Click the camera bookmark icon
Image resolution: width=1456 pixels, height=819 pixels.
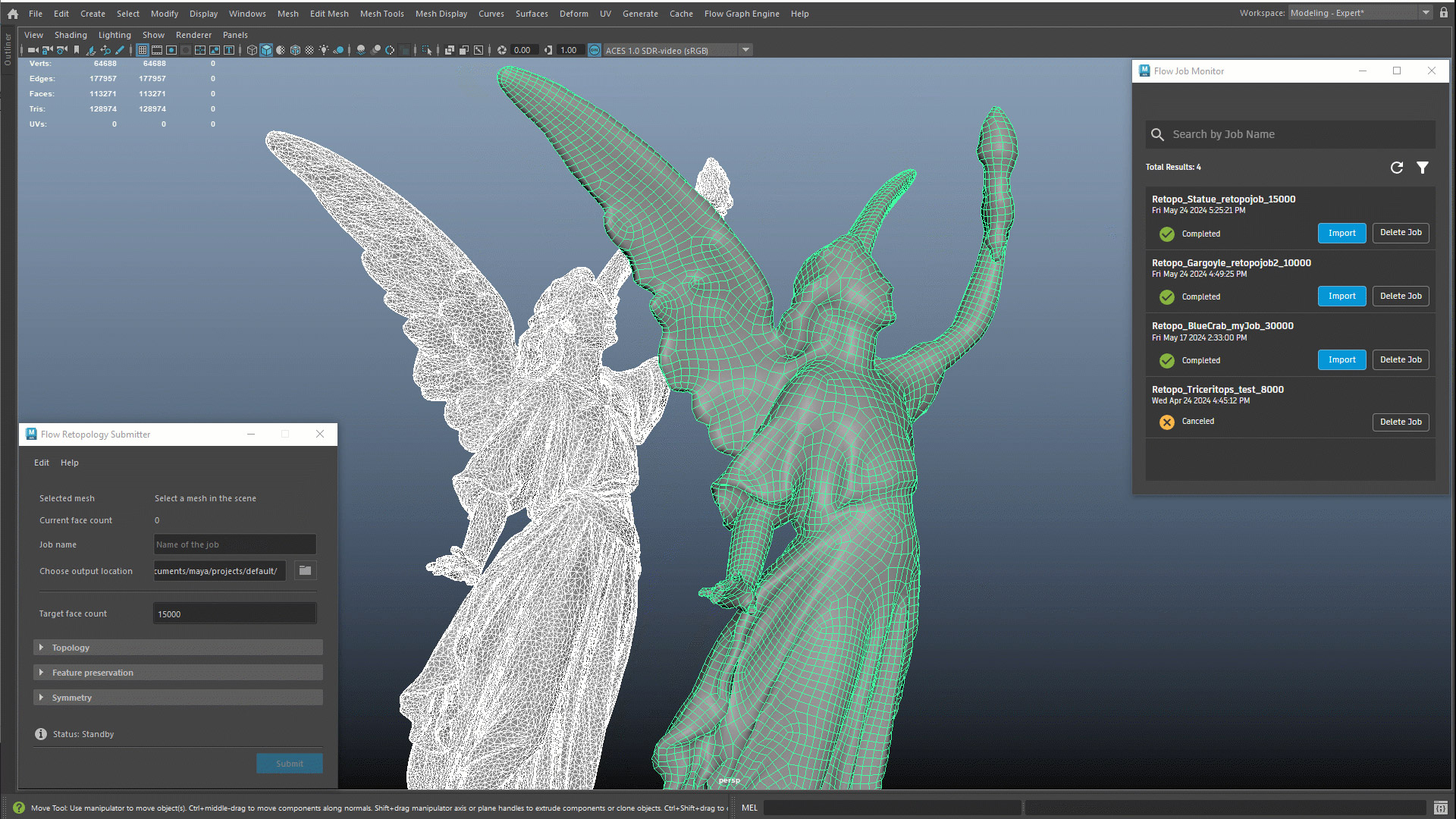76,50
